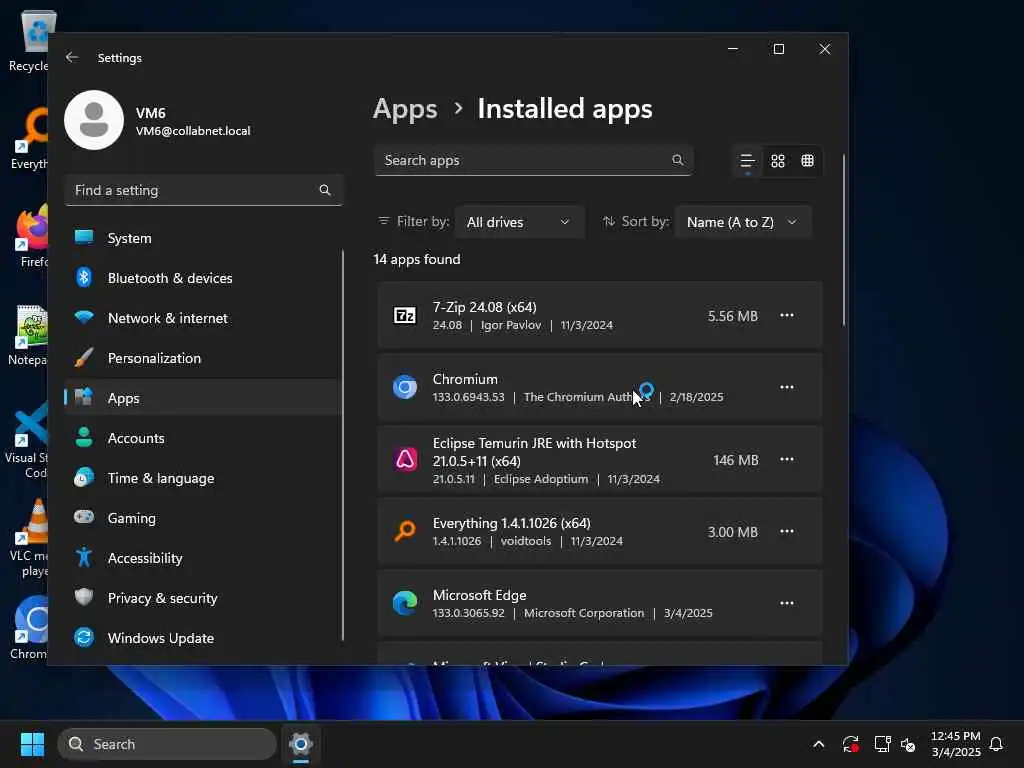Click the Chromium app name
1024x768 pixels.
[465, 379]
